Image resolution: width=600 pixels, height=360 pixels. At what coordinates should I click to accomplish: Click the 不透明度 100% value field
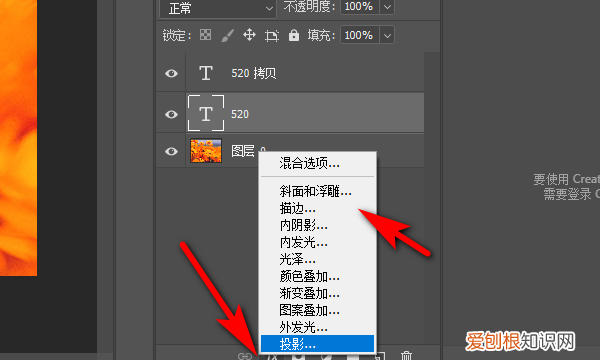pyautogui.click(x=360, y=7)
